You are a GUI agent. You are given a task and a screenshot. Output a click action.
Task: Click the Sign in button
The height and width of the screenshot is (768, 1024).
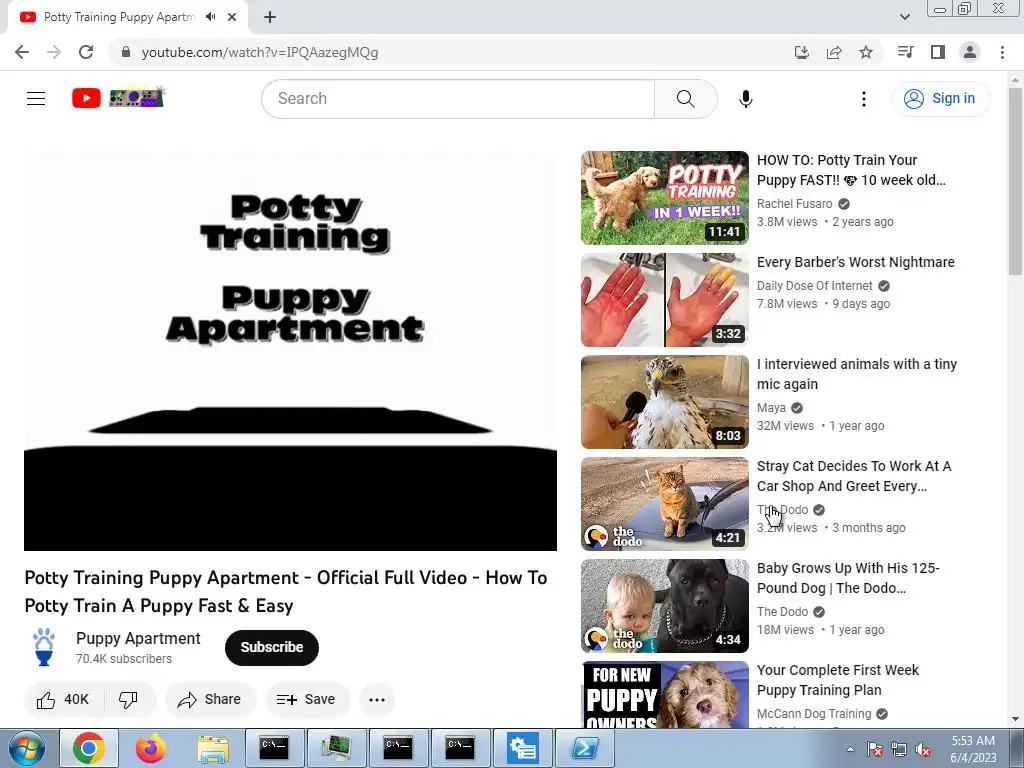coord(940,99)
